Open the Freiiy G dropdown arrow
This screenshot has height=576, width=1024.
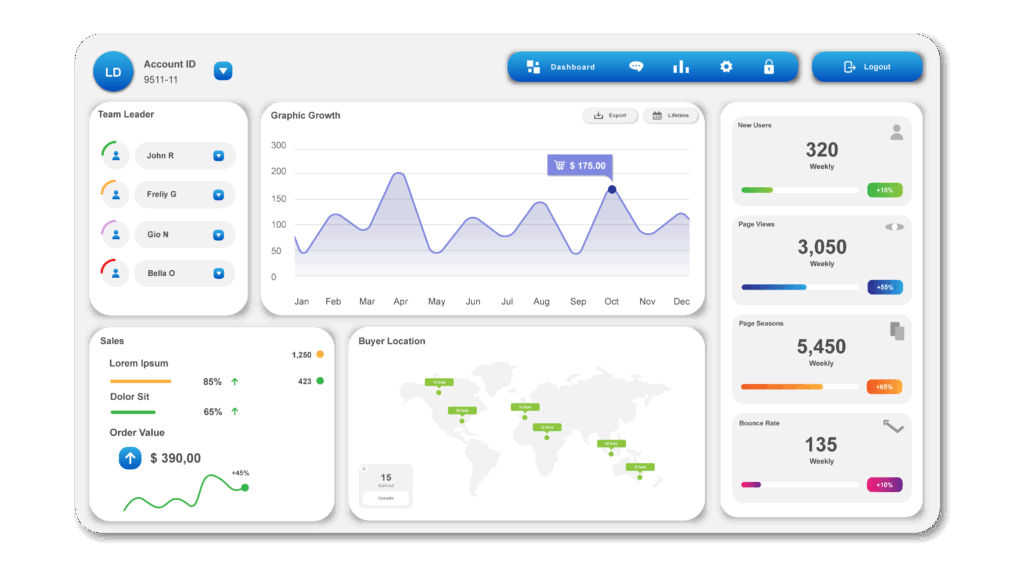(x=218, y=195)
